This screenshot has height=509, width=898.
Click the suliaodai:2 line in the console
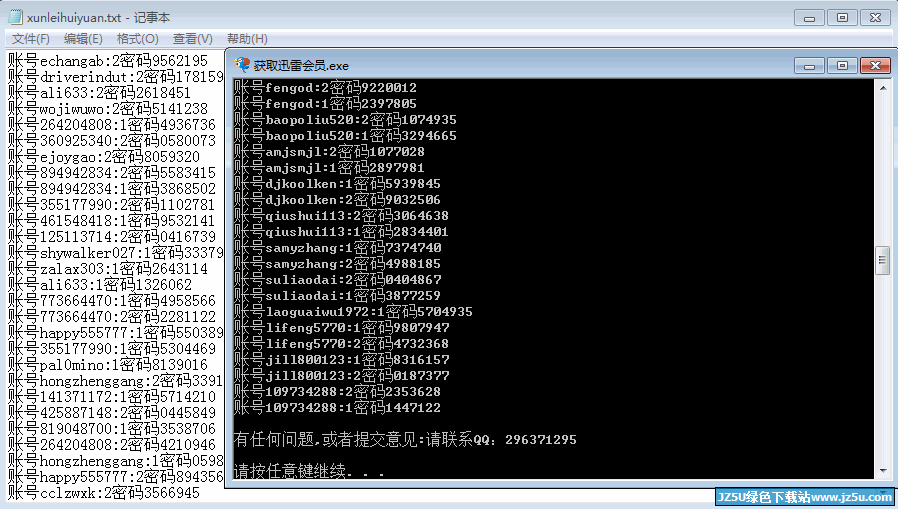point(337,280)
